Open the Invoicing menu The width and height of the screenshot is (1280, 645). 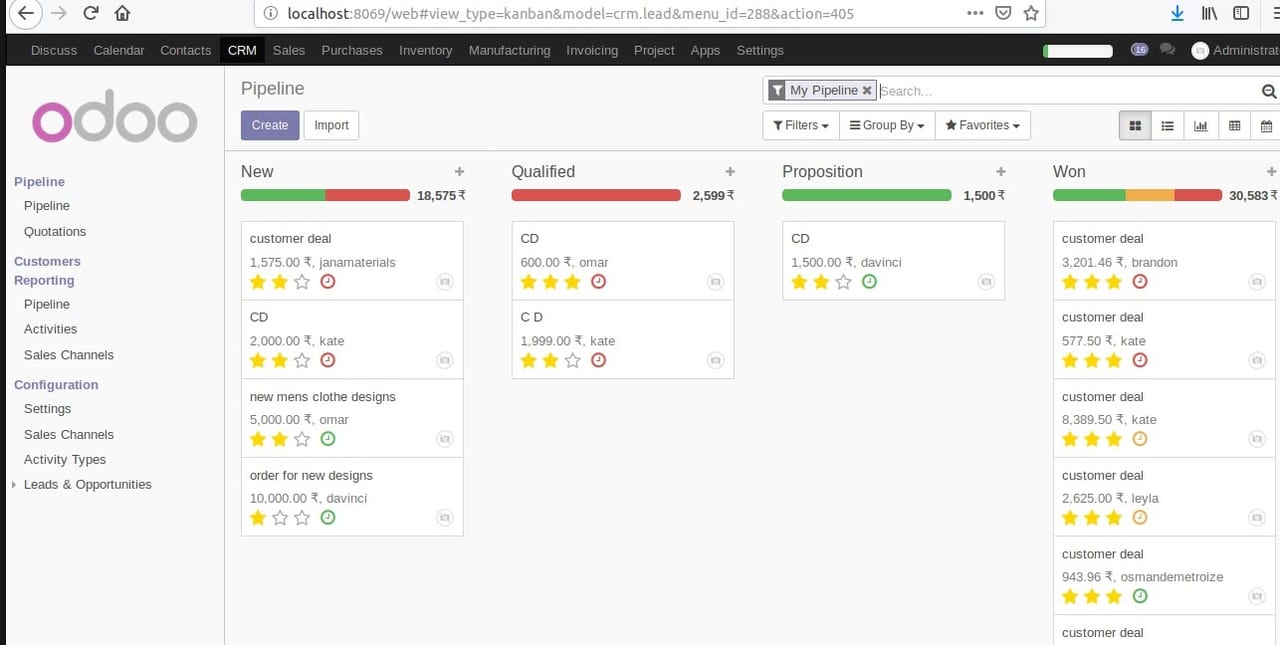pyautogui.click(x=592, y=50)
